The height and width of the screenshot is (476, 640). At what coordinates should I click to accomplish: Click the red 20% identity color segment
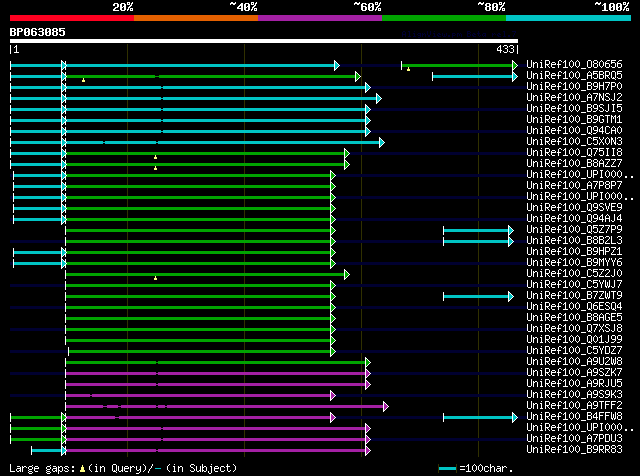point(72,18)
